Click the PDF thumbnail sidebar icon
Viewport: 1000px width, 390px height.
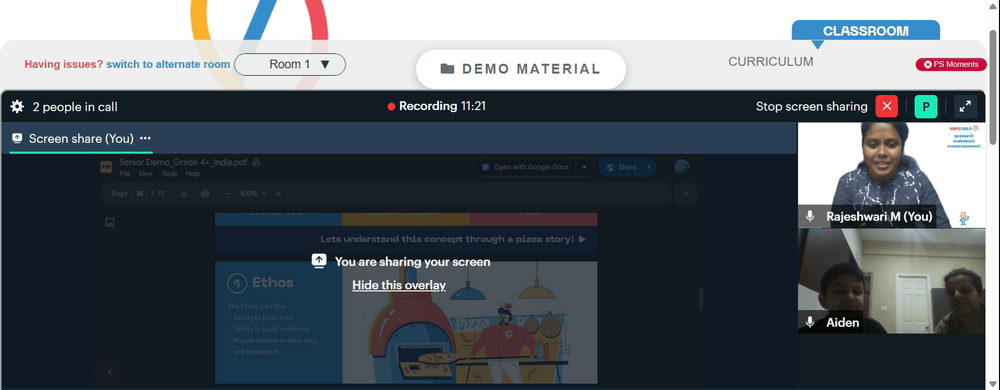[x=110, y=222]
